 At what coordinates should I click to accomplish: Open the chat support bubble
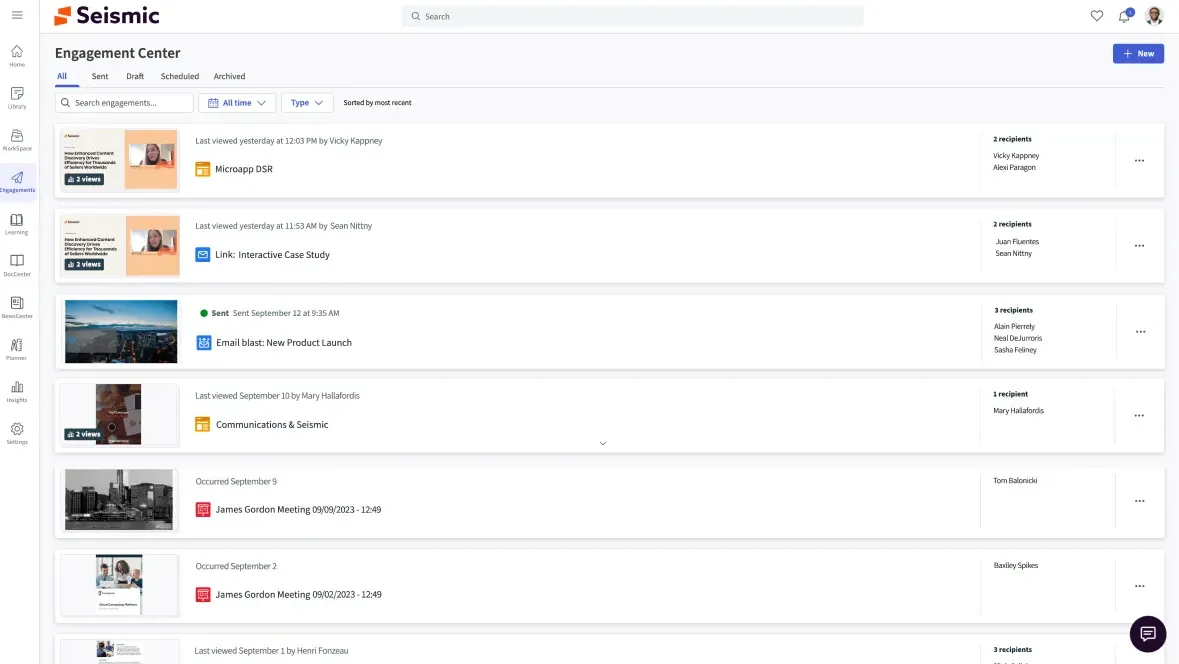pos(1147,634)
